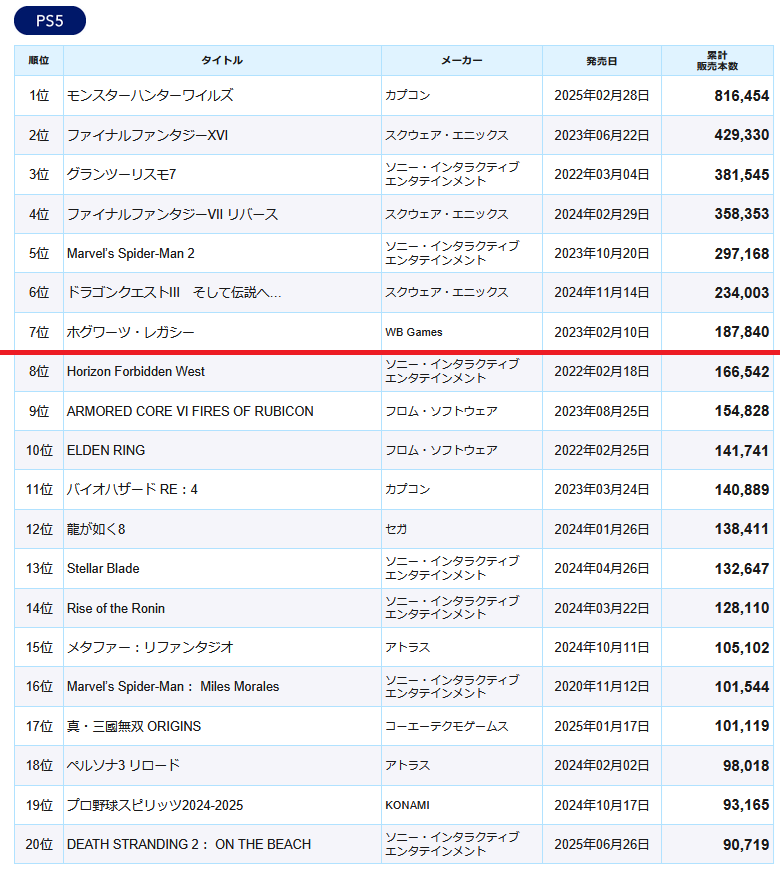Click sales figure 234,003
Screen dimensions: 780x870
742,292
